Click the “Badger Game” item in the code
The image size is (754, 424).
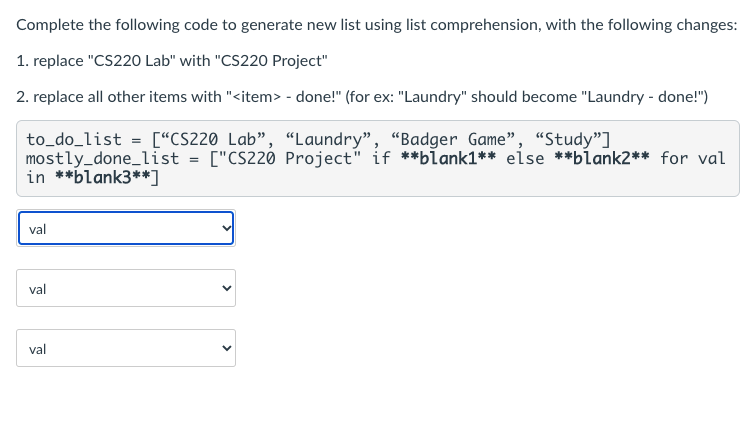(454, 139)
